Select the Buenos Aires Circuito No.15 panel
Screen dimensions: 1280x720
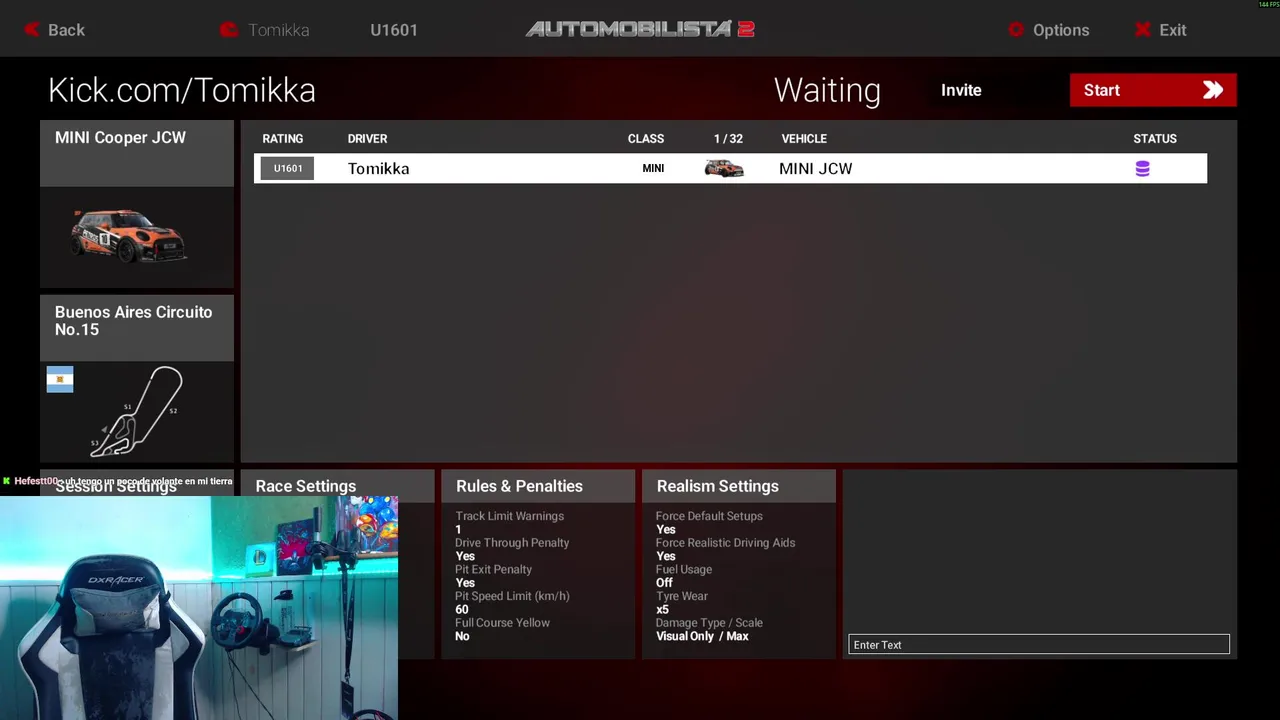point(137,378)
